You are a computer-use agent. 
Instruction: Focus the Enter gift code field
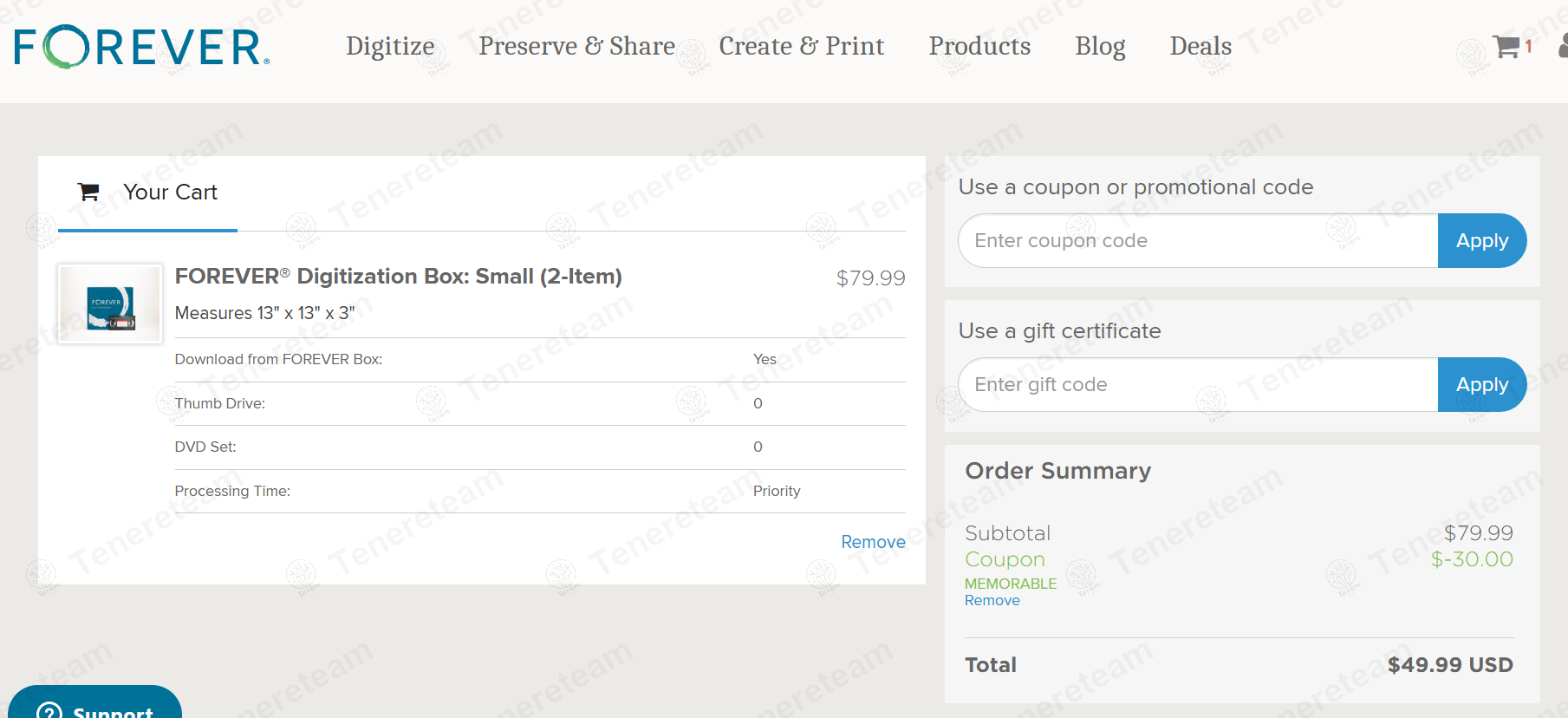(x=1198, y=385)
